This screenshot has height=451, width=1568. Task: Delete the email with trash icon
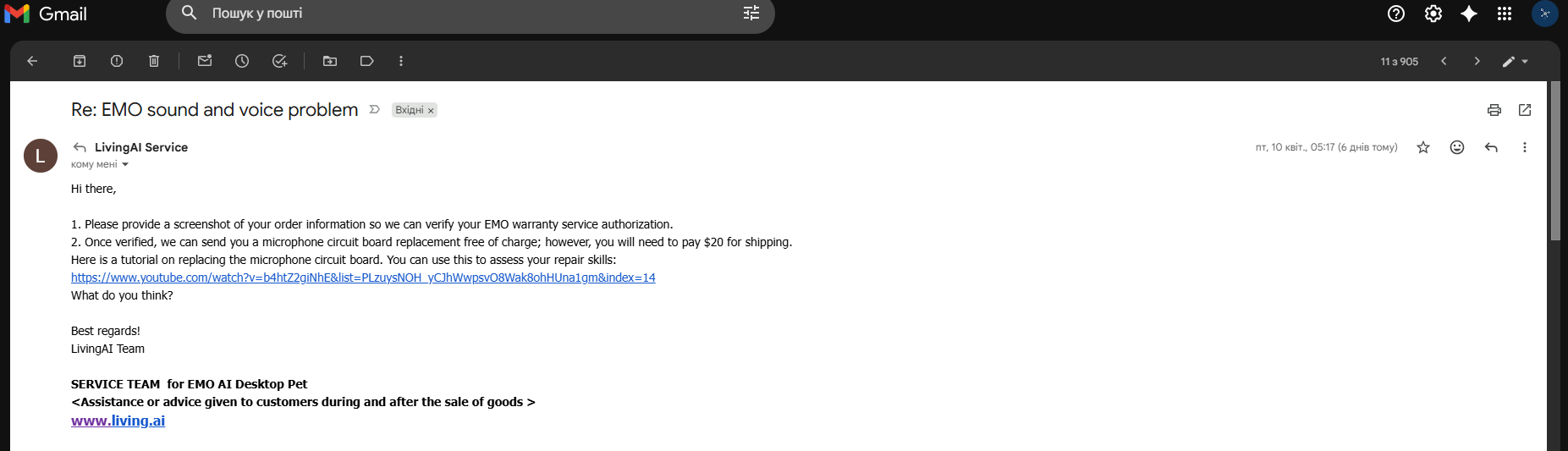tap(154, 61)
